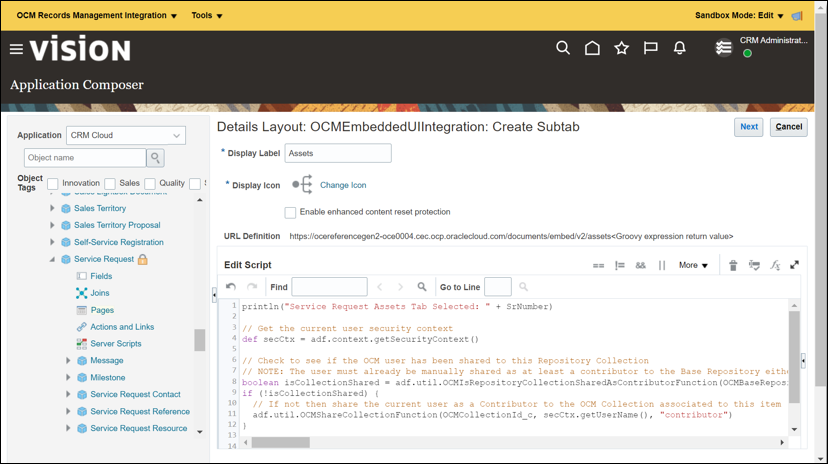
Task: Click the Service Request lock icon
Action: pyautogui.click(x=143, y=259)
